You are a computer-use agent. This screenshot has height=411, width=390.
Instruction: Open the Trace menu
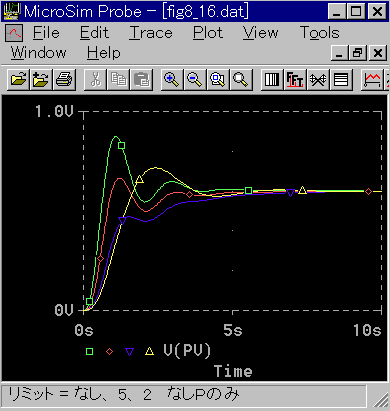click(151, 33)
